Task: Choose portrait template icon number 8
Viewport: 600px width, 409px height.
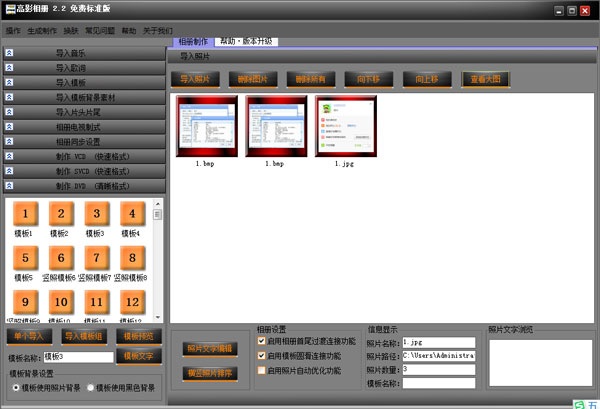Action: pyautogui.click(x=130, y=259)
